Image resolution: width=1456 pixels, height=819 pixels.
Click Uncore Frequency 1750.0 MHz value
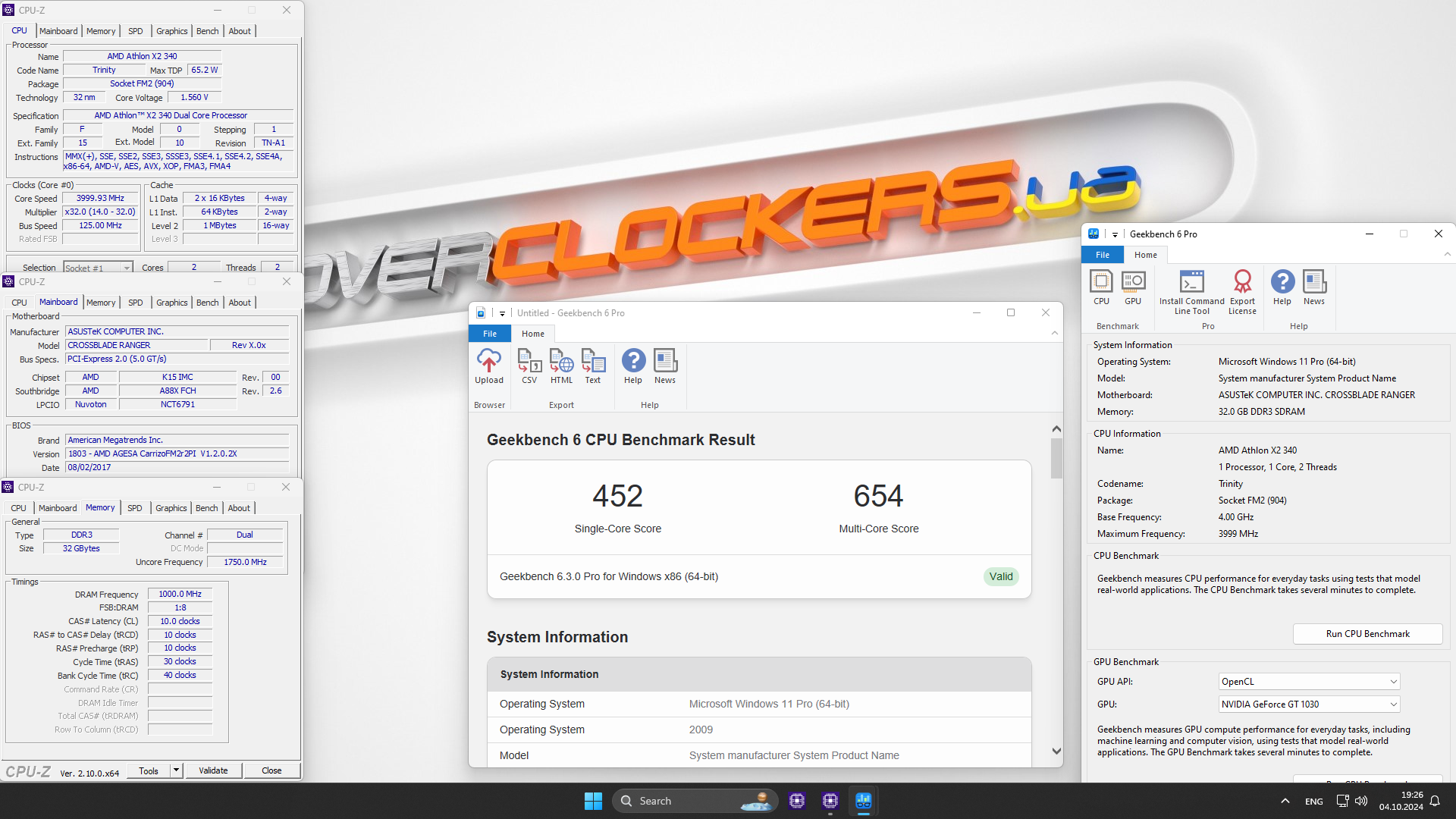click(x=245, y=562)
